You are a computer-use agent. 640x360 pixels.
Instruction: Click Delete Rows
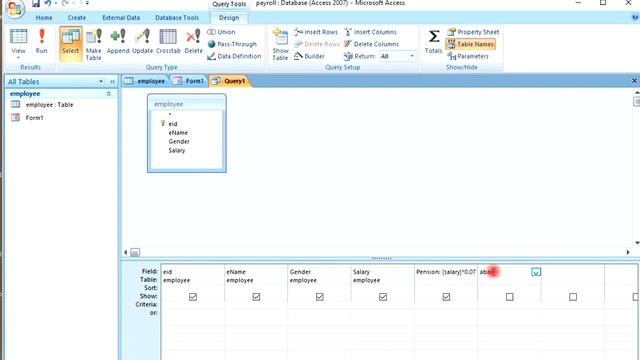point(317,44)
